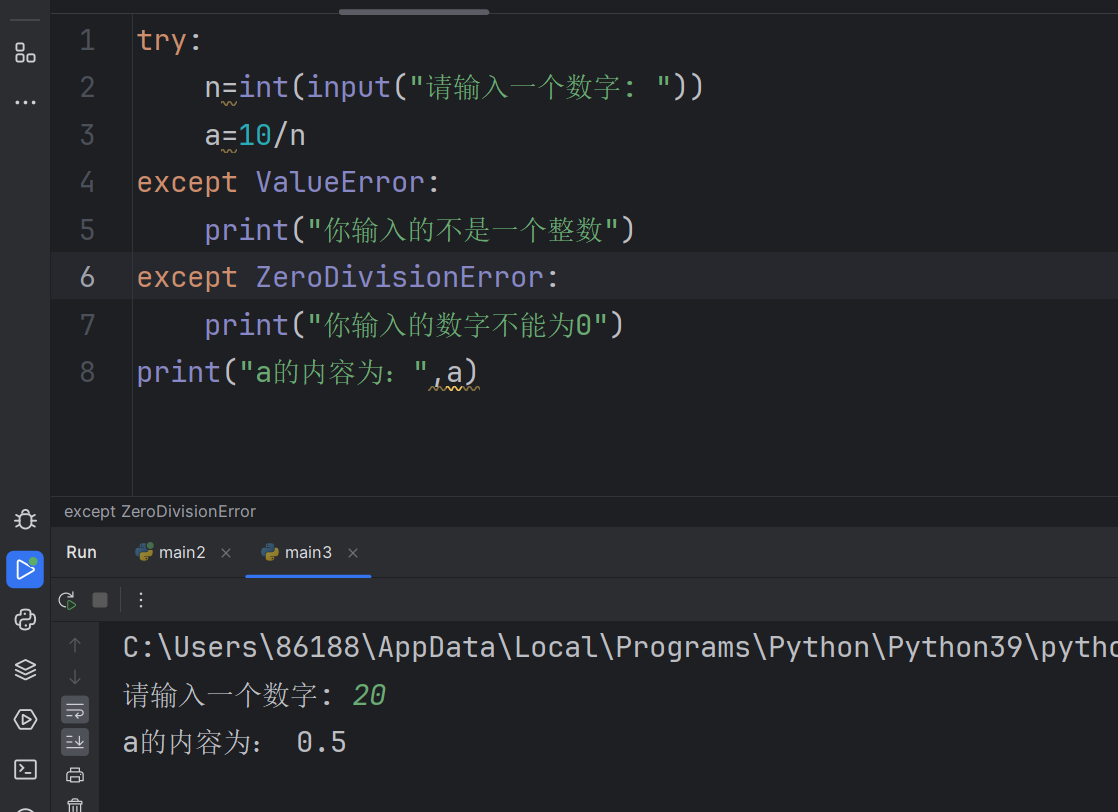1118x812 pixels.
Task: Close the main2 run tab
Action: (226, 553)
